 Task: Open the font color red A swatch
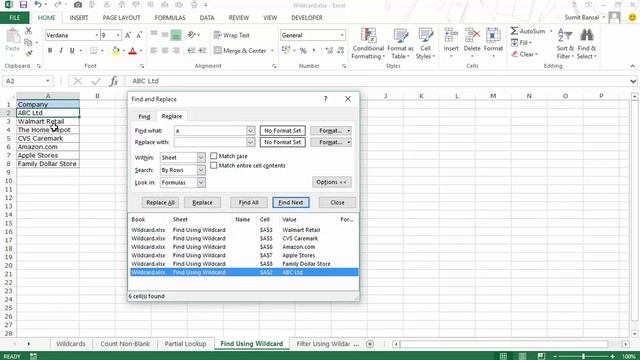click(132, 51)
